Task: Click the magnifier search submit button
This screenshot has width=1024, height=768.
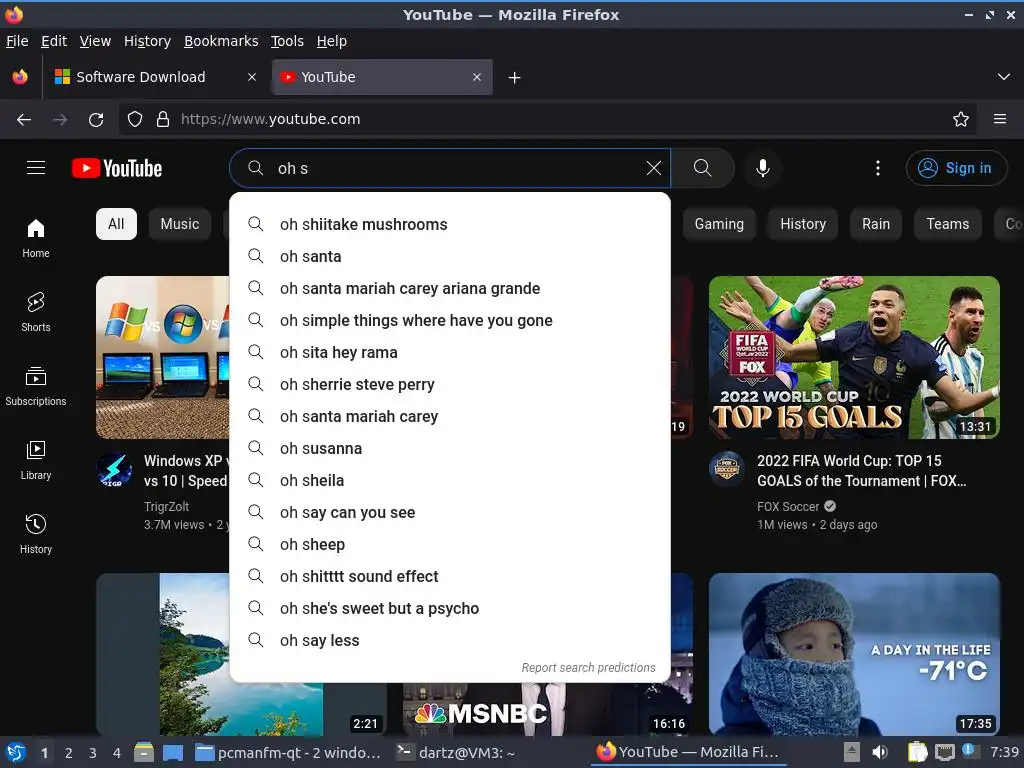Action: pos(703,168)
